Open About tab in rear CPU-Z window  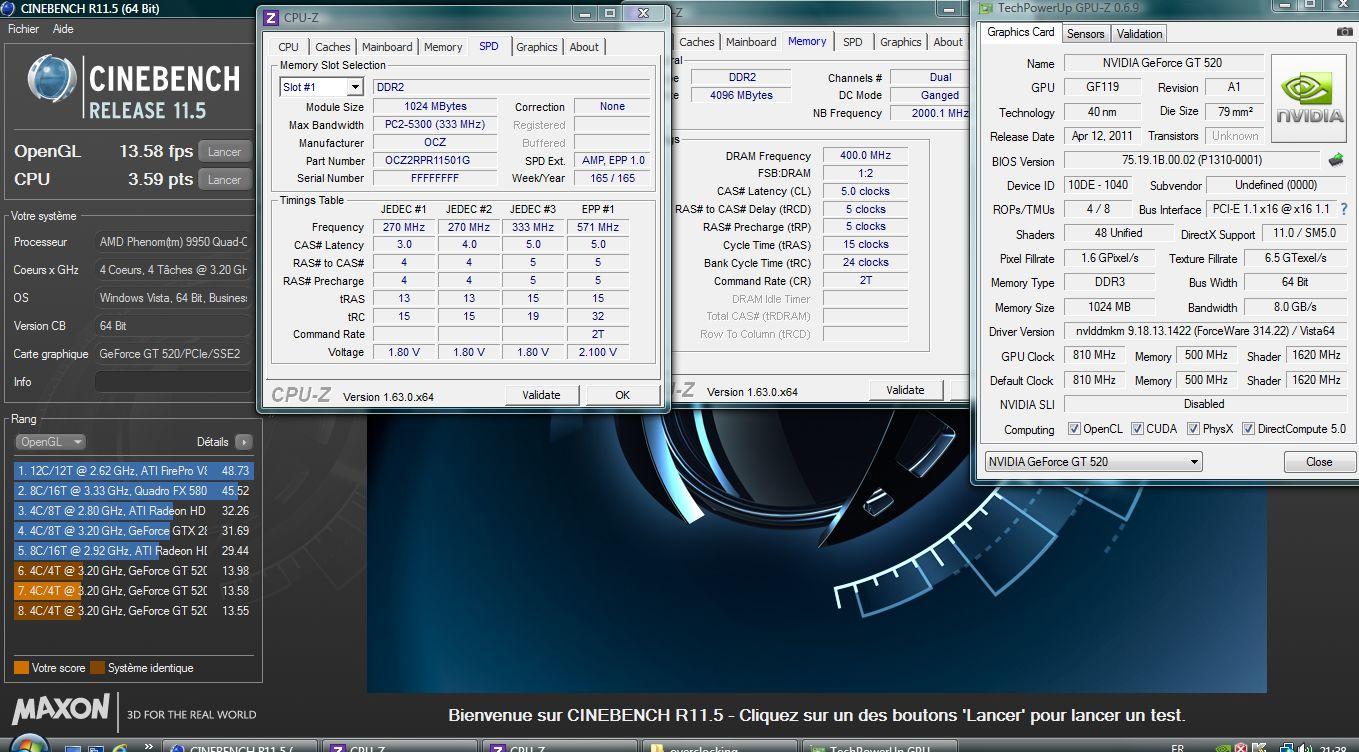(947, 42)
